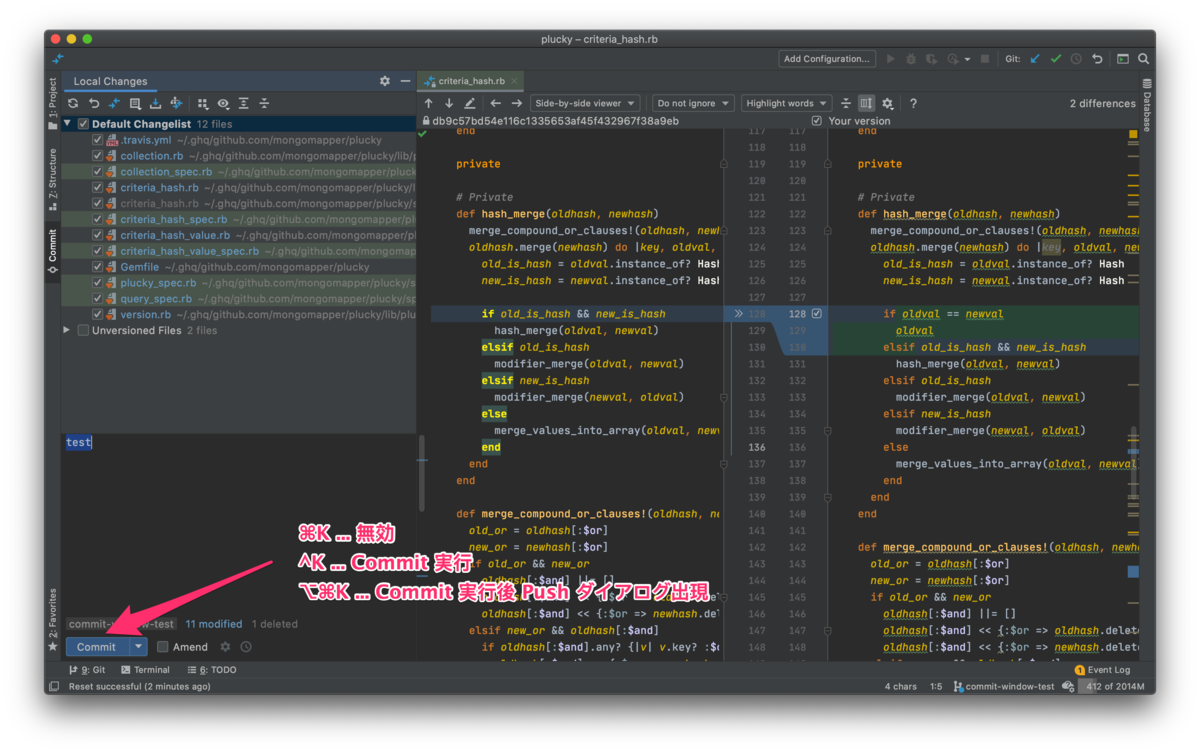Open run with coverage dropdown arrow

click(968, 60)
